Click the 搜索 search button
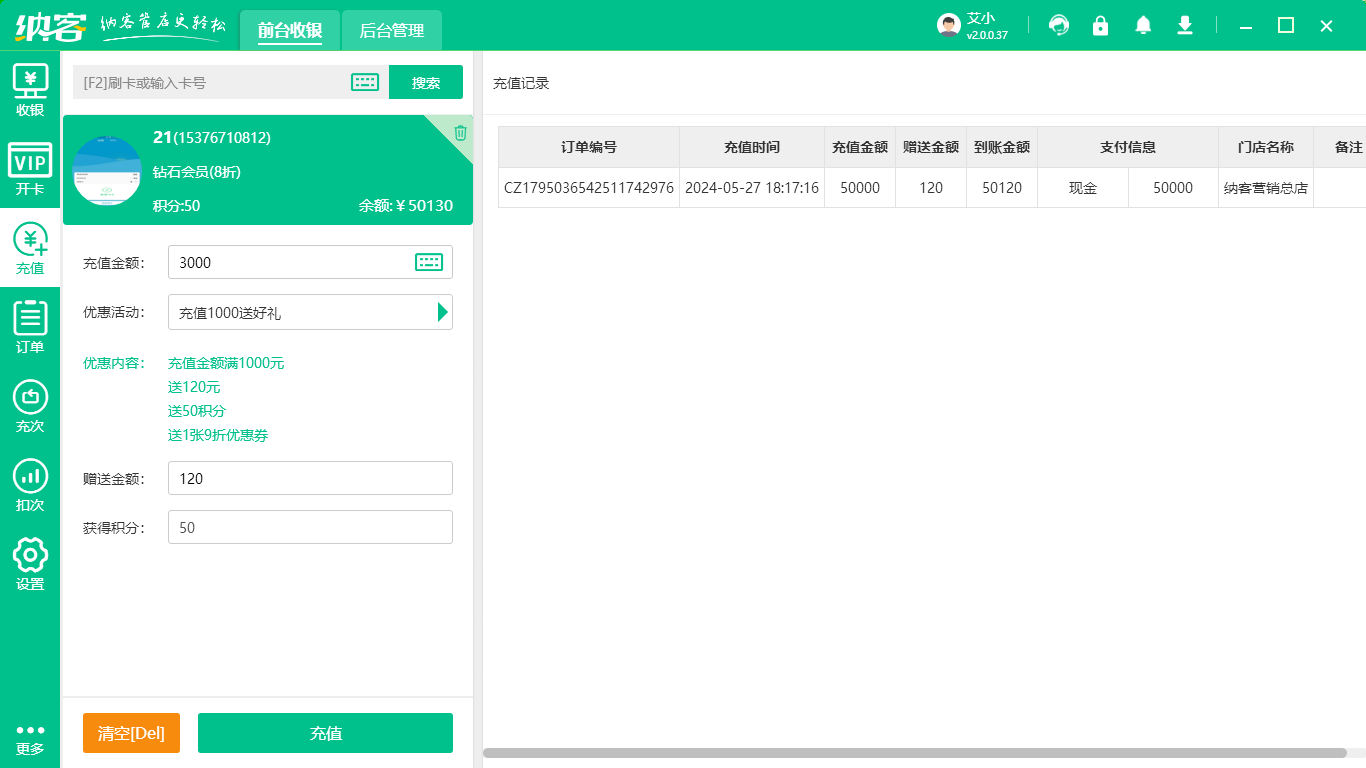This screenshot has height=768, width=1366. [425, 82]
